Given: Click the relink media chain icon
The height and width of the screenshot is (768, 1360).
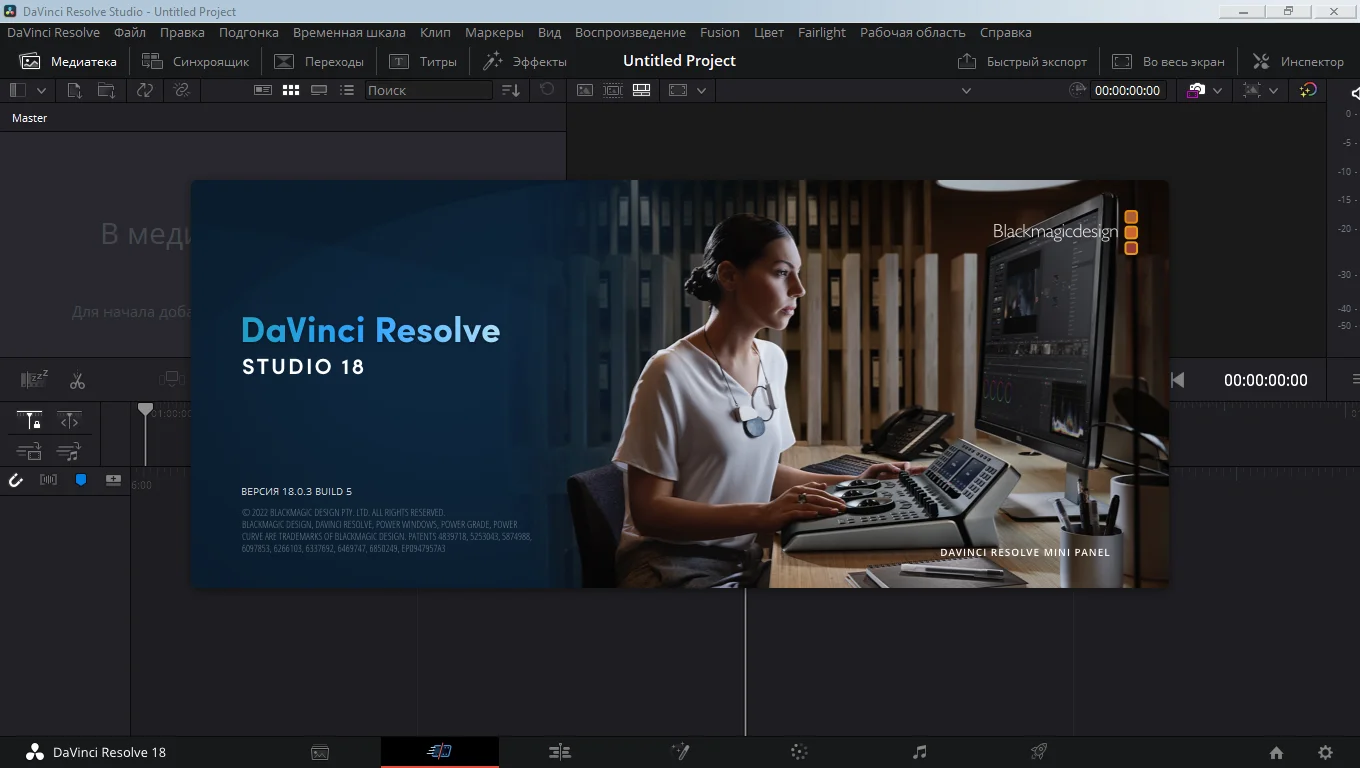Looking at the screenshot, I should click(181, 90).
